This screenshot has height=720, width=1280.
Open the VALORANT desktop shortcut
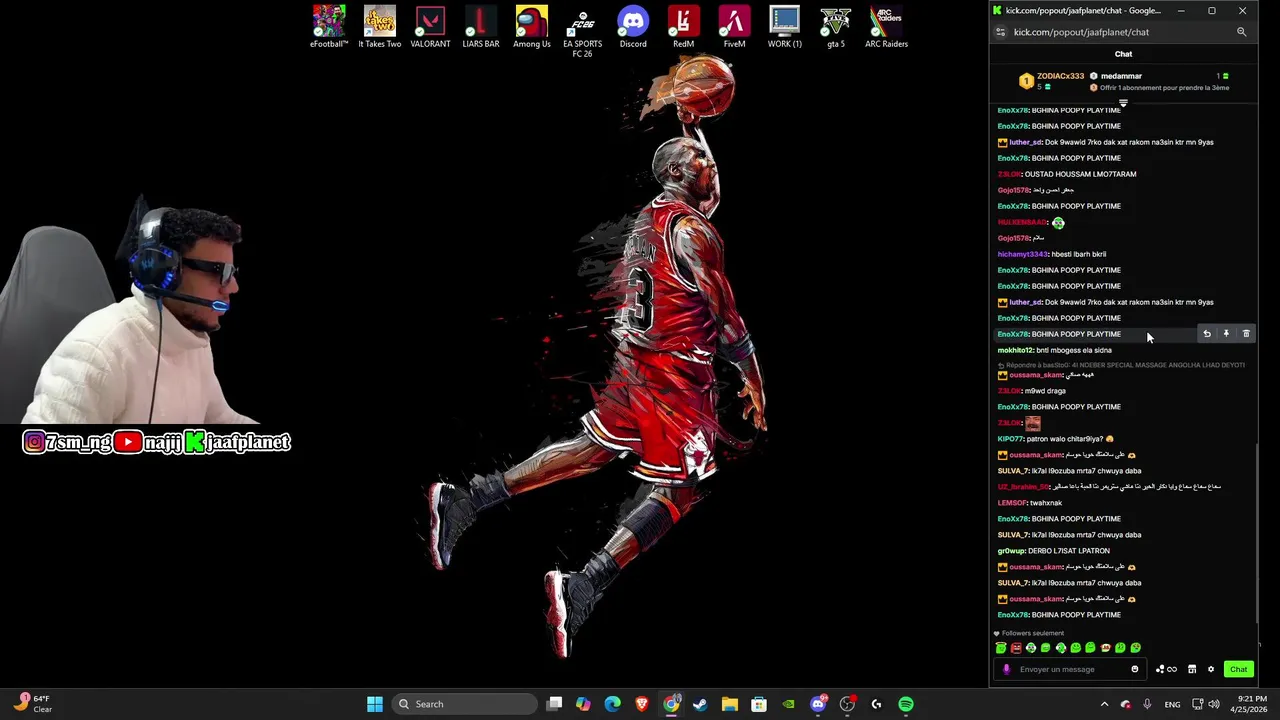coord(430,27)
